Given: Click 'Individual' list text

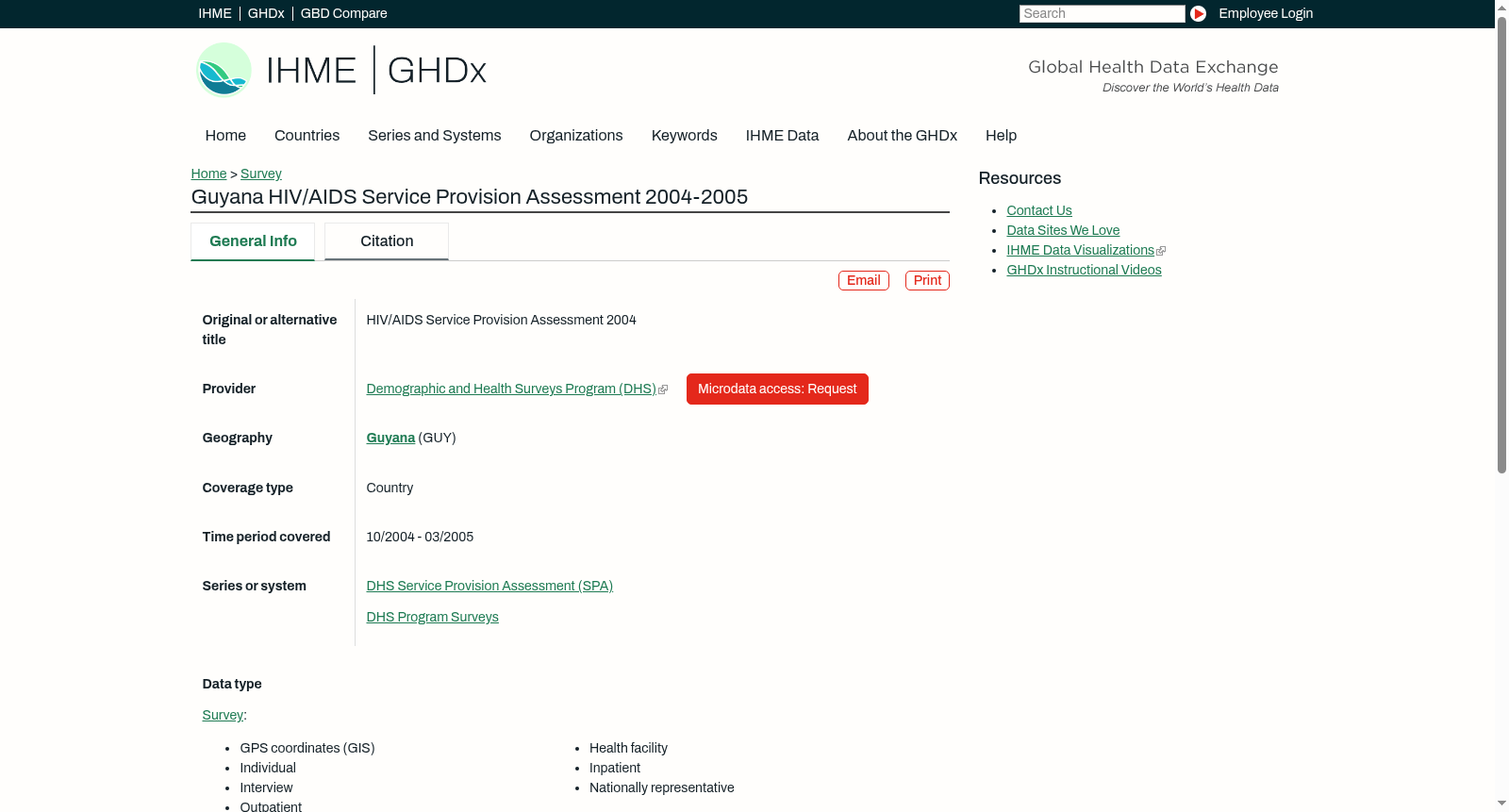Looking at the screenshot, I should [268, 768].
